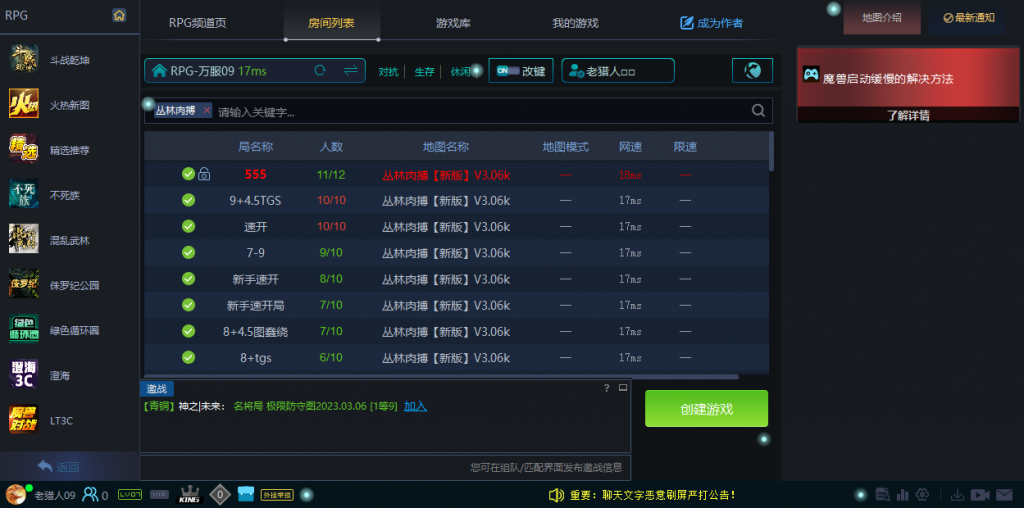
Task: Remove the 丛林肉搏 search tag
Action: (x=207, y=111)
